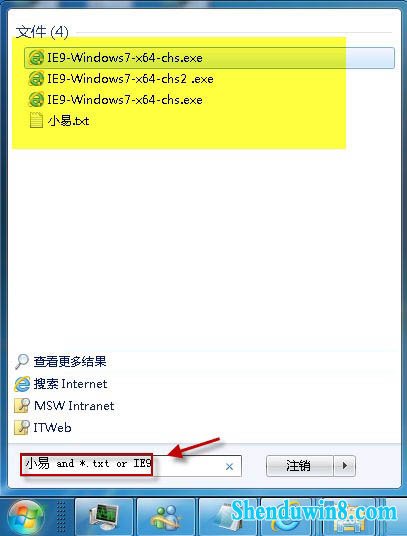The height and width of the screenshot is (536, 407).
Task: Click the search icon beside ITWeb
Action: (22, 427)
